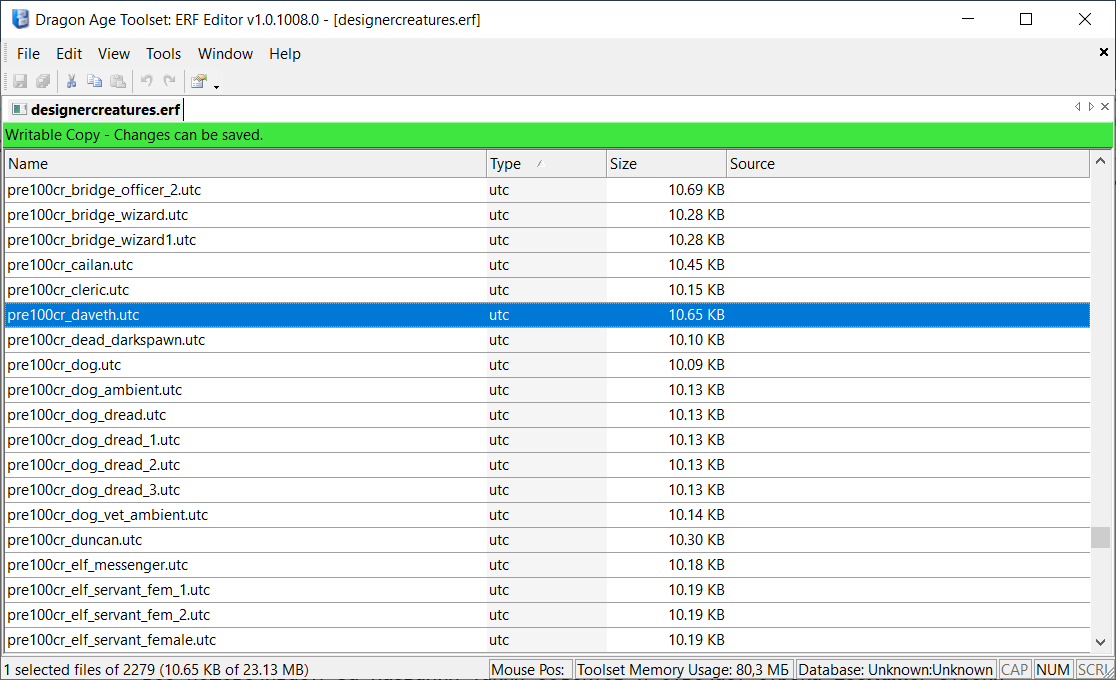Open the Help menu
1116x680 pixels.
pyautogui.click(x=285, y=54)
